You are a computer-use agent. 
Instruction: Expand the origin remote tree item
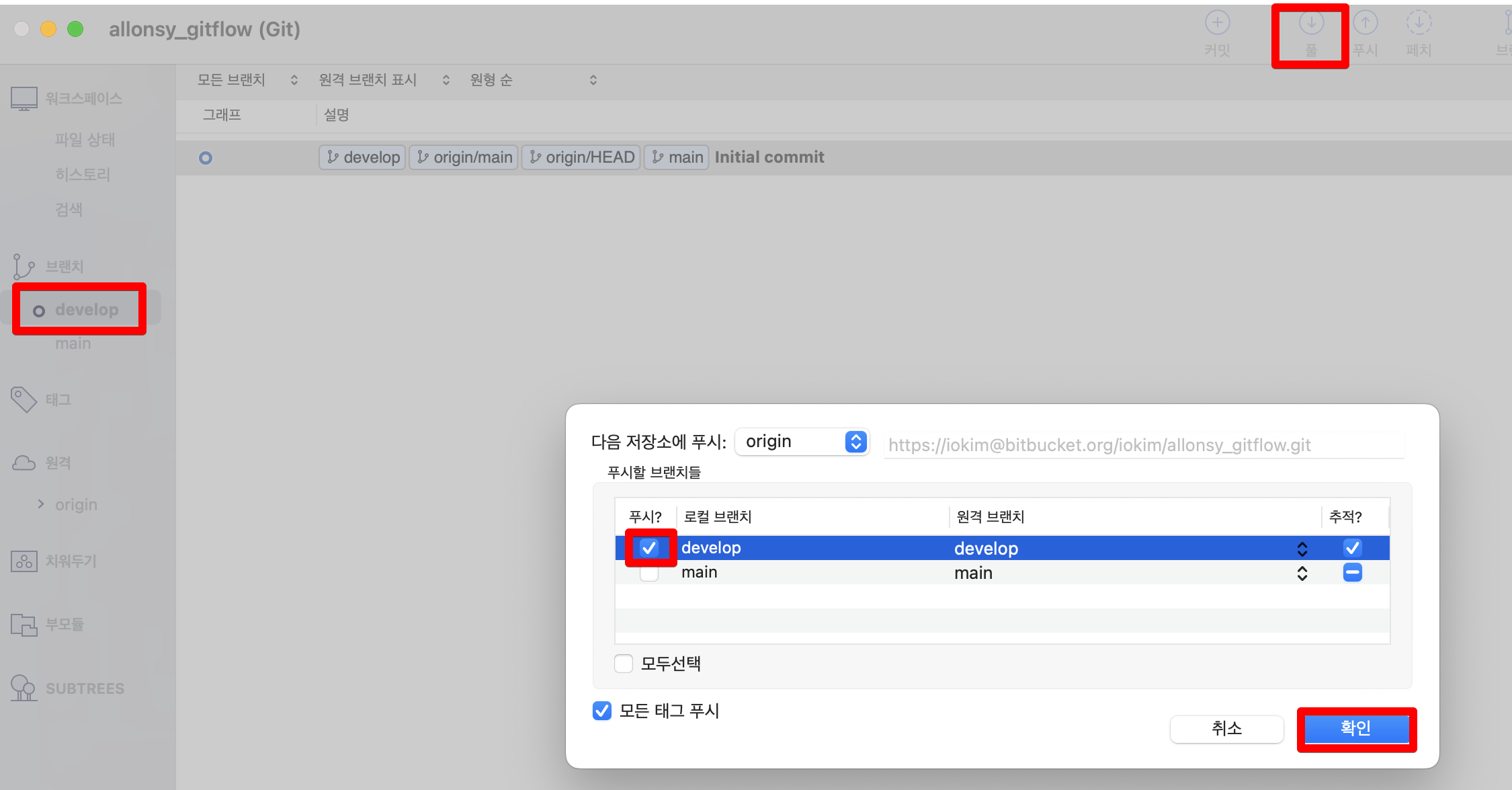41,504
